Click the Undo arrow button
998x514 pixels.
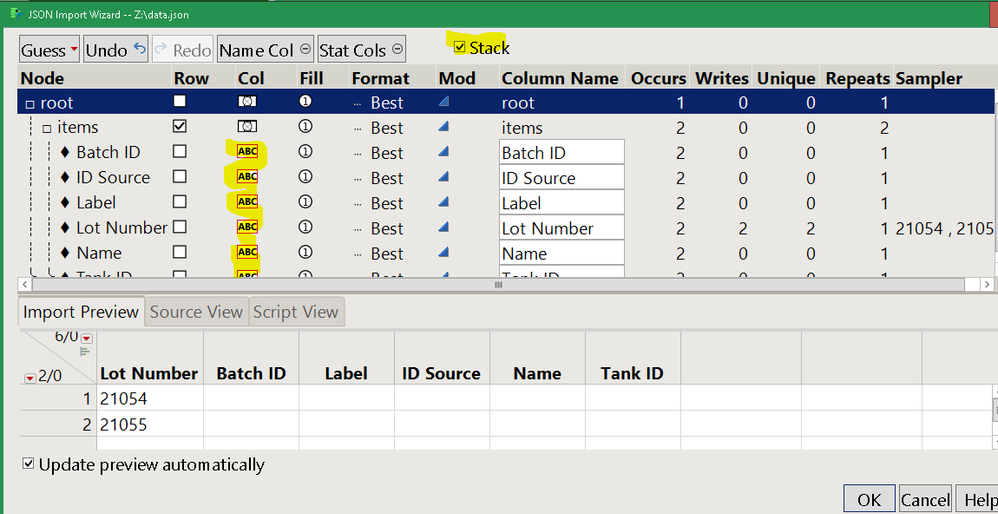pyautogui.click(x=115, y=50)
